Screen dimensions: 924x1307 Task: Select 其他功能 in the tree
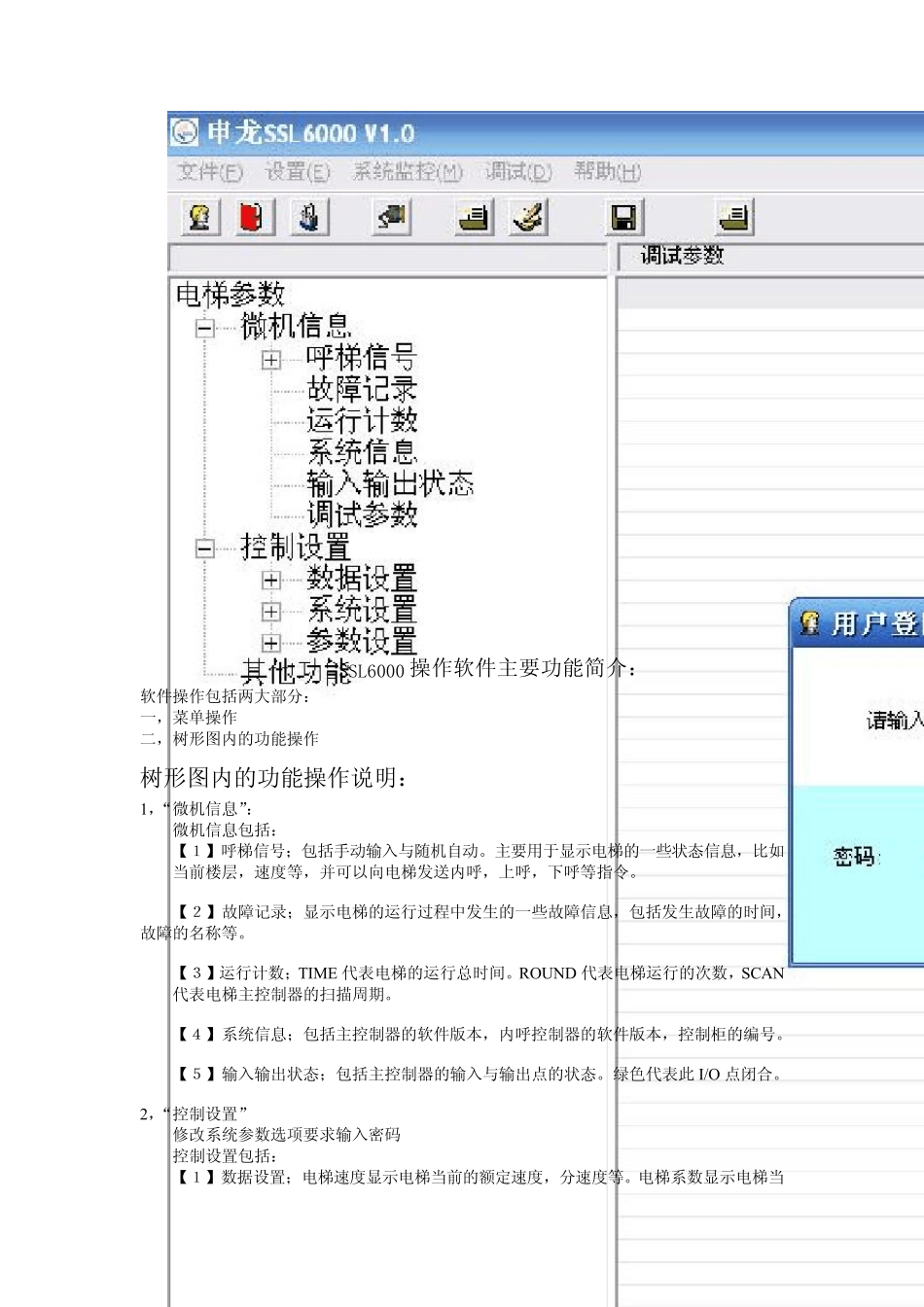click(x=296, y=672)
